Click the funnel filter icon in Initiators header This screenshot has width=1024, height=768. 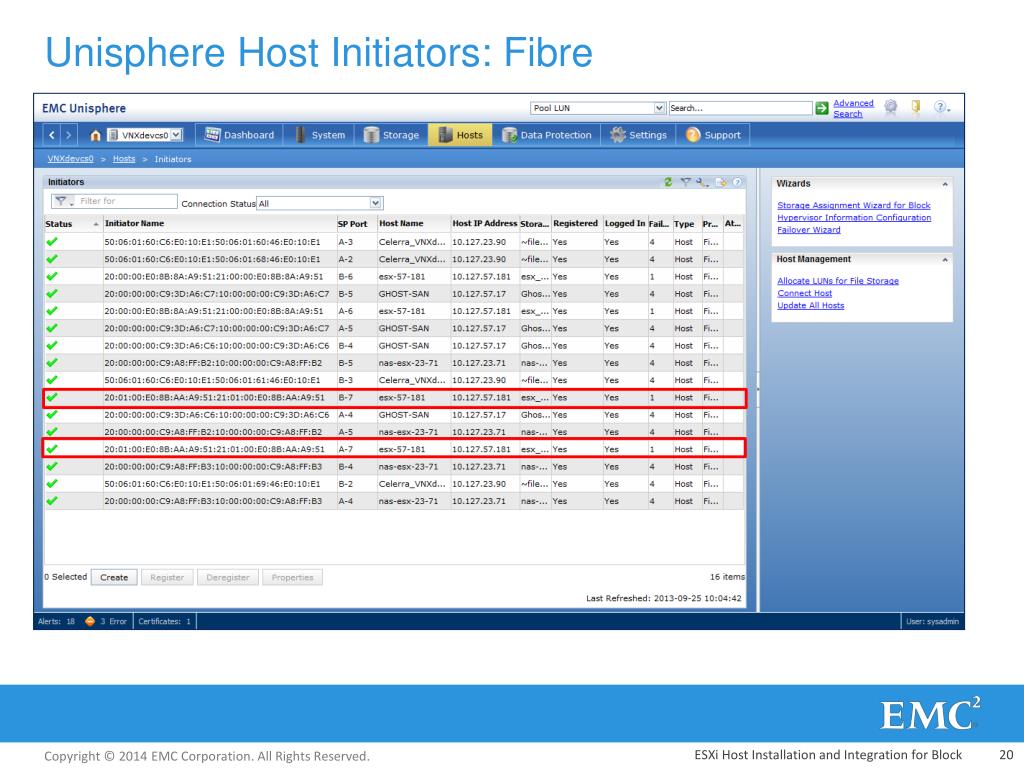(685, 182)
